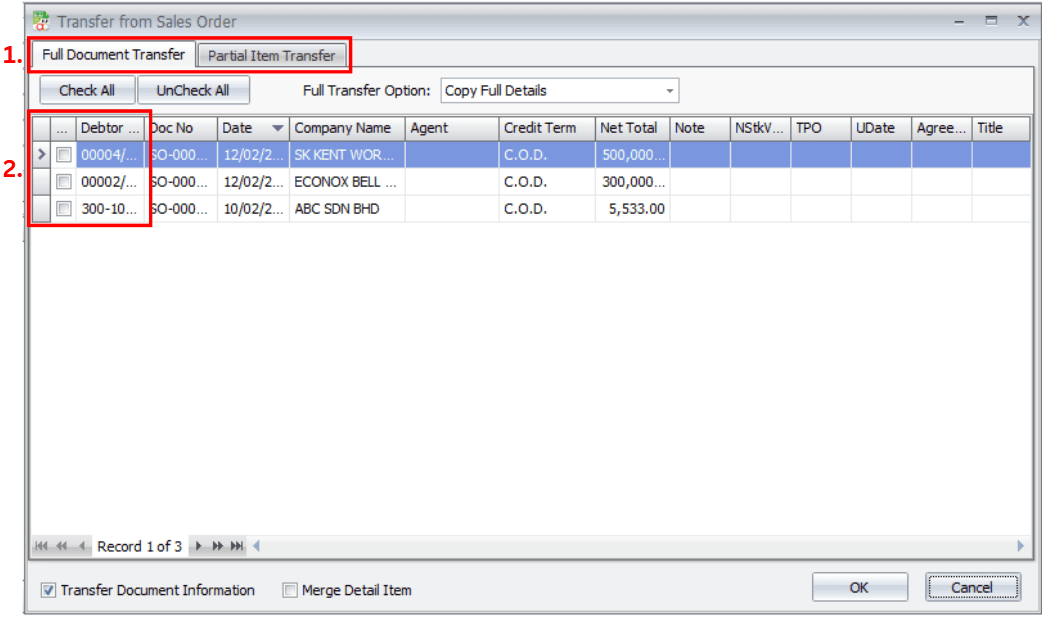Dismiss the dialog with Cancel
Viewport: 1042px width, 617px height.
pyautogui.click(x=972, y=587)
